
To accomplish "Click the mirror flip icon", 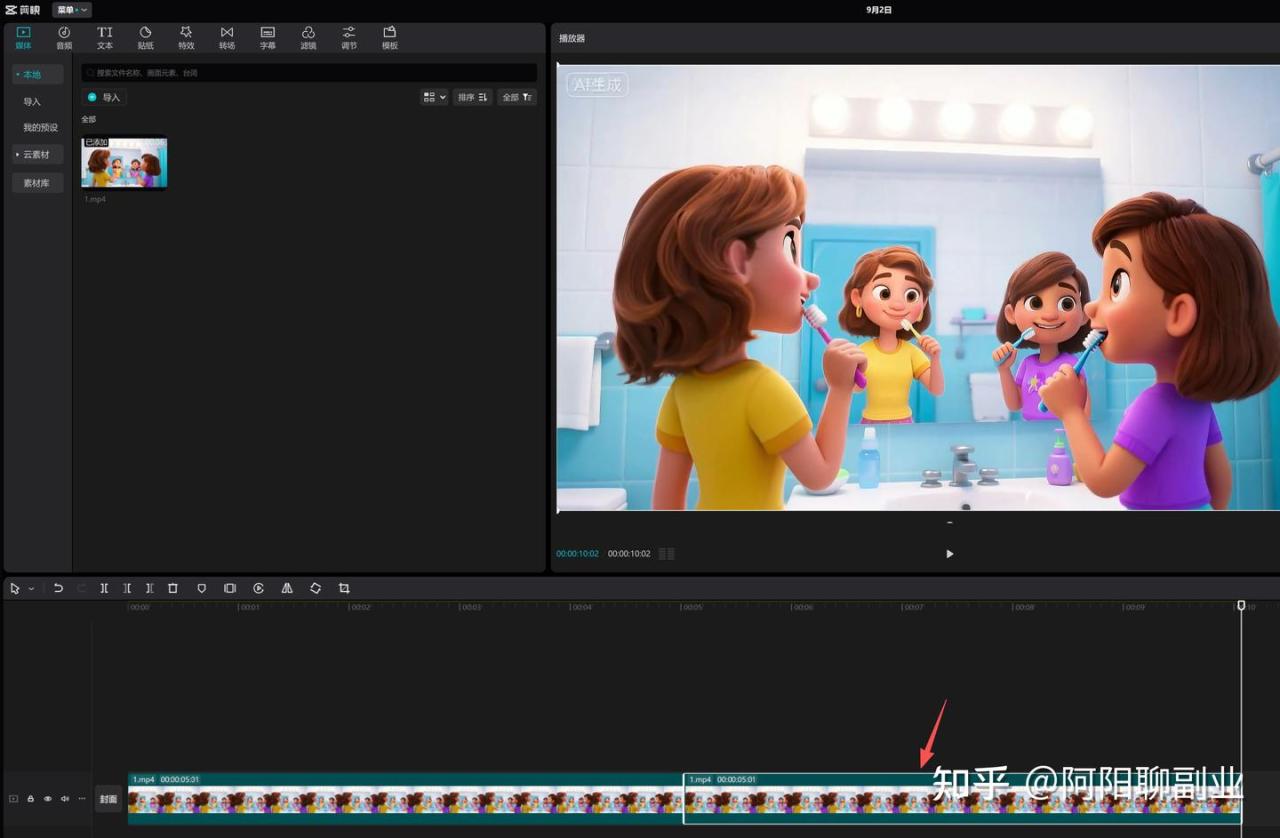I will tap(287, 589).
